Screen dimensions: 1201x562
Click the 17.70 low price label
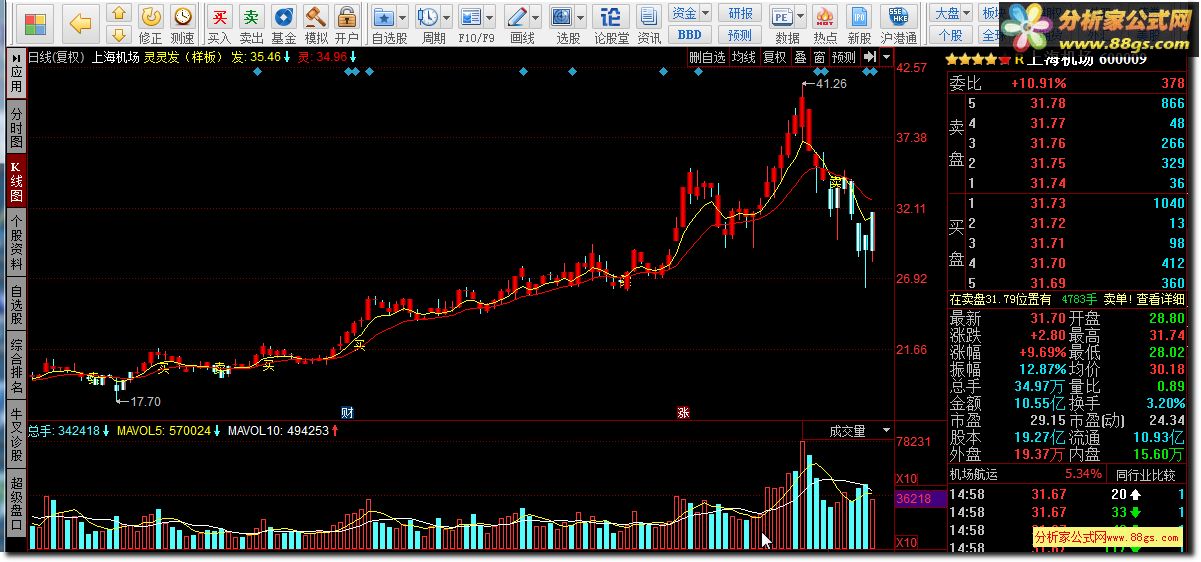(146, 401)
